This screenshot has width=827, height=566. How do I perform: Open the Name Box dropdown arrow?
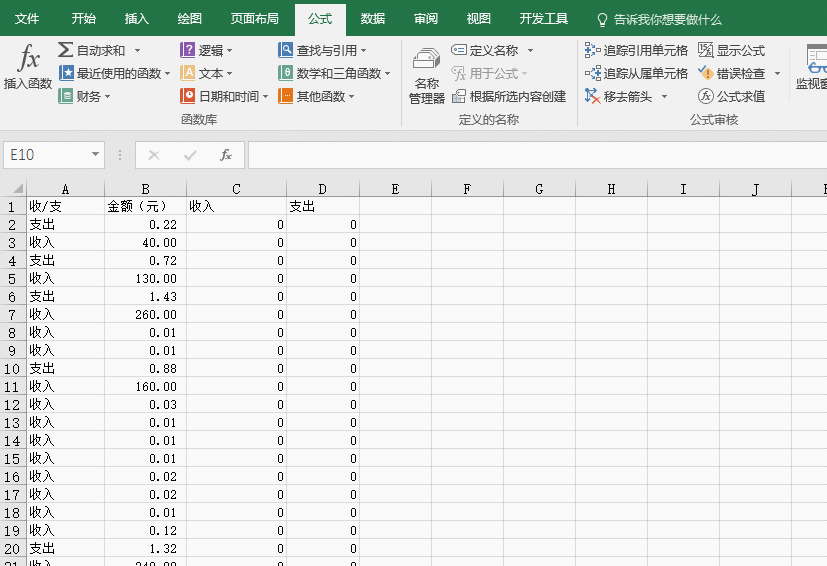[95, 155]
